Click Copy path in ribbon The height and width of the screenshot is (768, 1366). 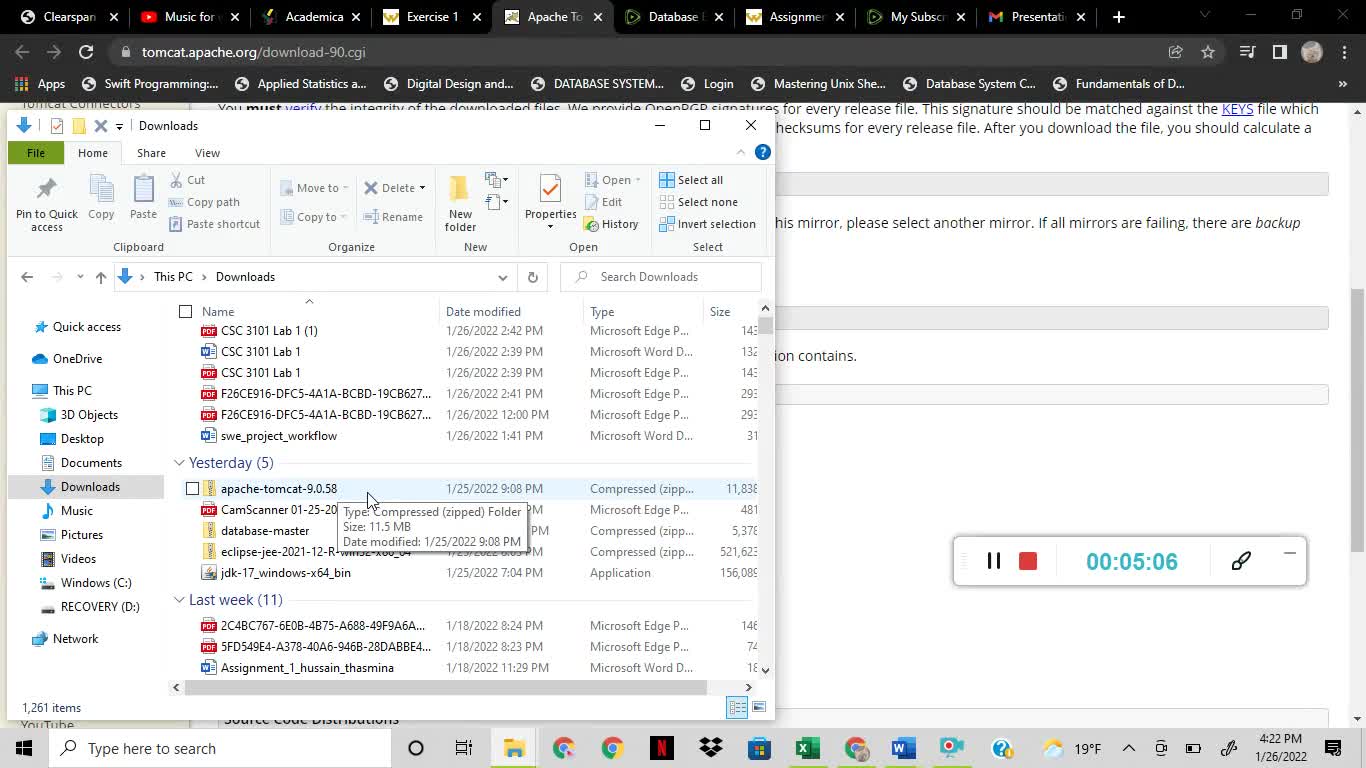[x=204, y=202]
